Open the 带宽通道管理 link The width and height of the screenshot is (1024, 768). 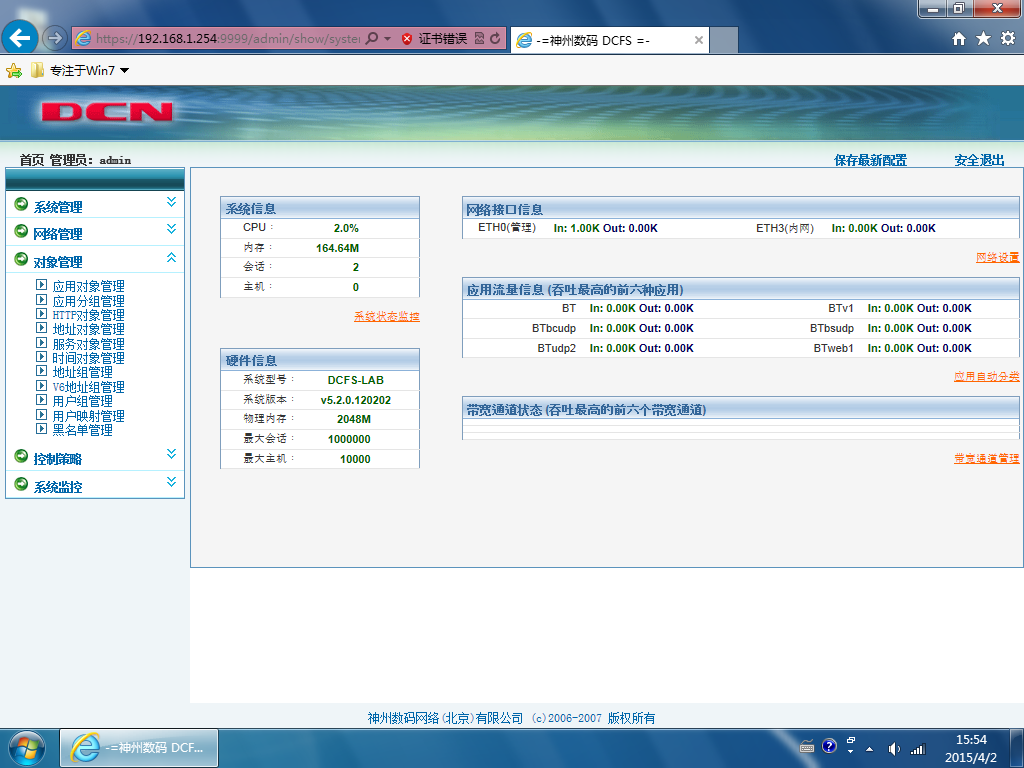tap(986, 458)
